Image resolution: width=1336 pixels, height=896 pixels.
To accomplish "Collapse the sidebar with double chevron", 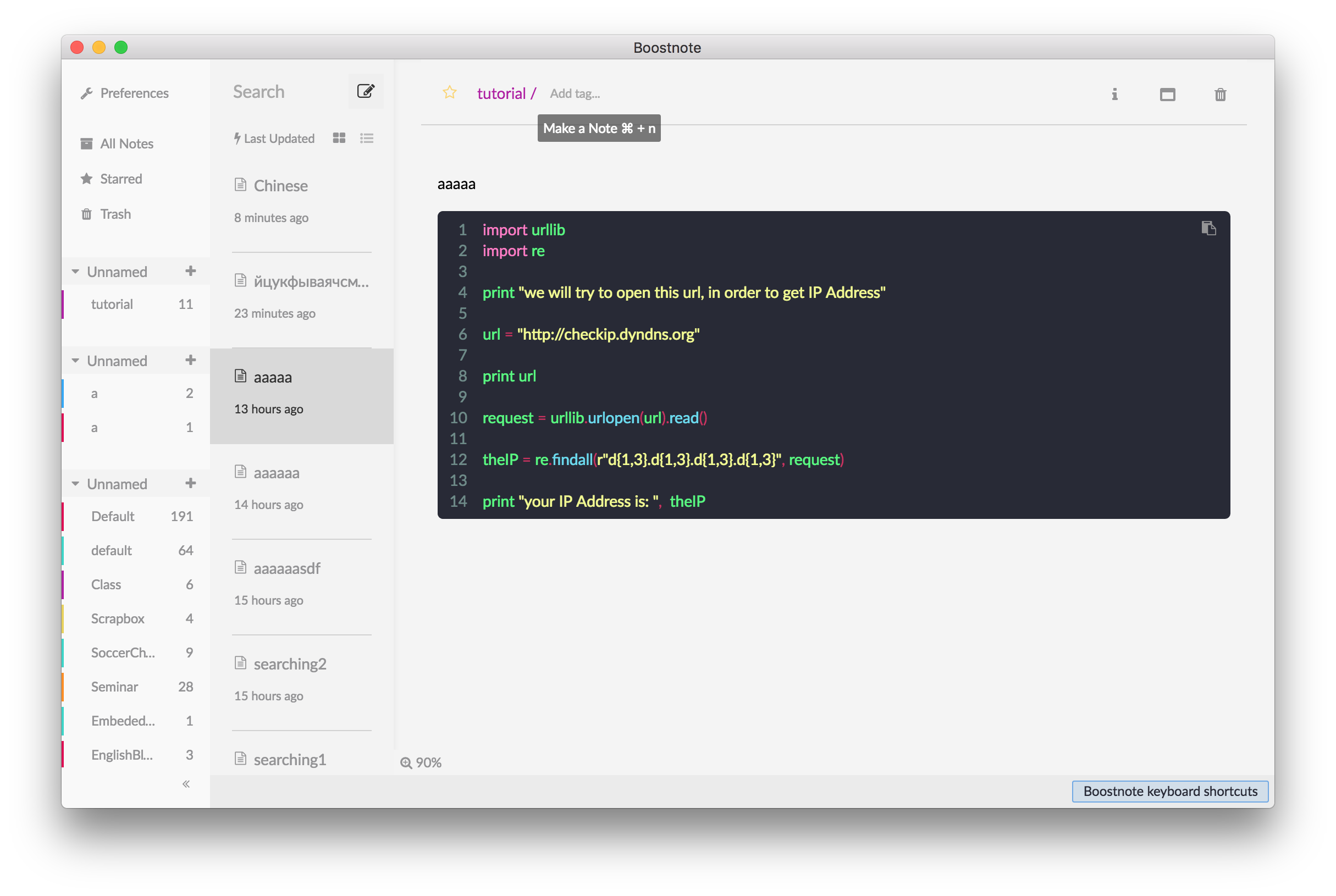I will [x=186, y=784].
